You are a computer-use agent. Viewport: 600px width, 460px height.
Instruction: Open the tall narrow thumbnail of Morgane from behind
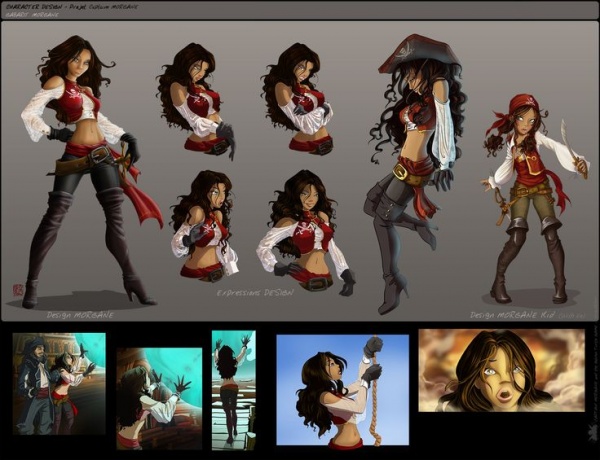(233, 389)
